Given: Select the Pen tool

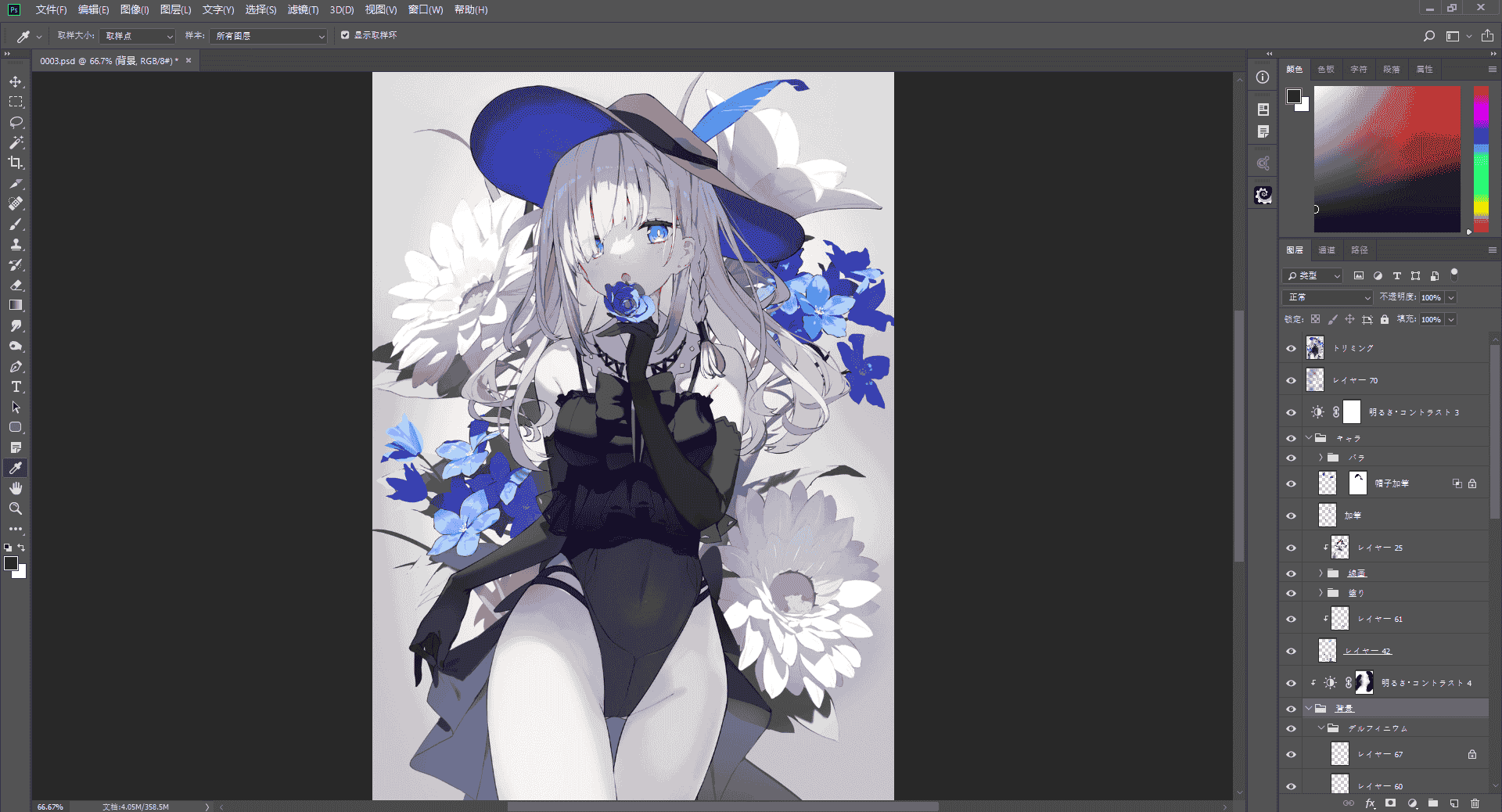Looking at the screenshot, I should [16, 366].
